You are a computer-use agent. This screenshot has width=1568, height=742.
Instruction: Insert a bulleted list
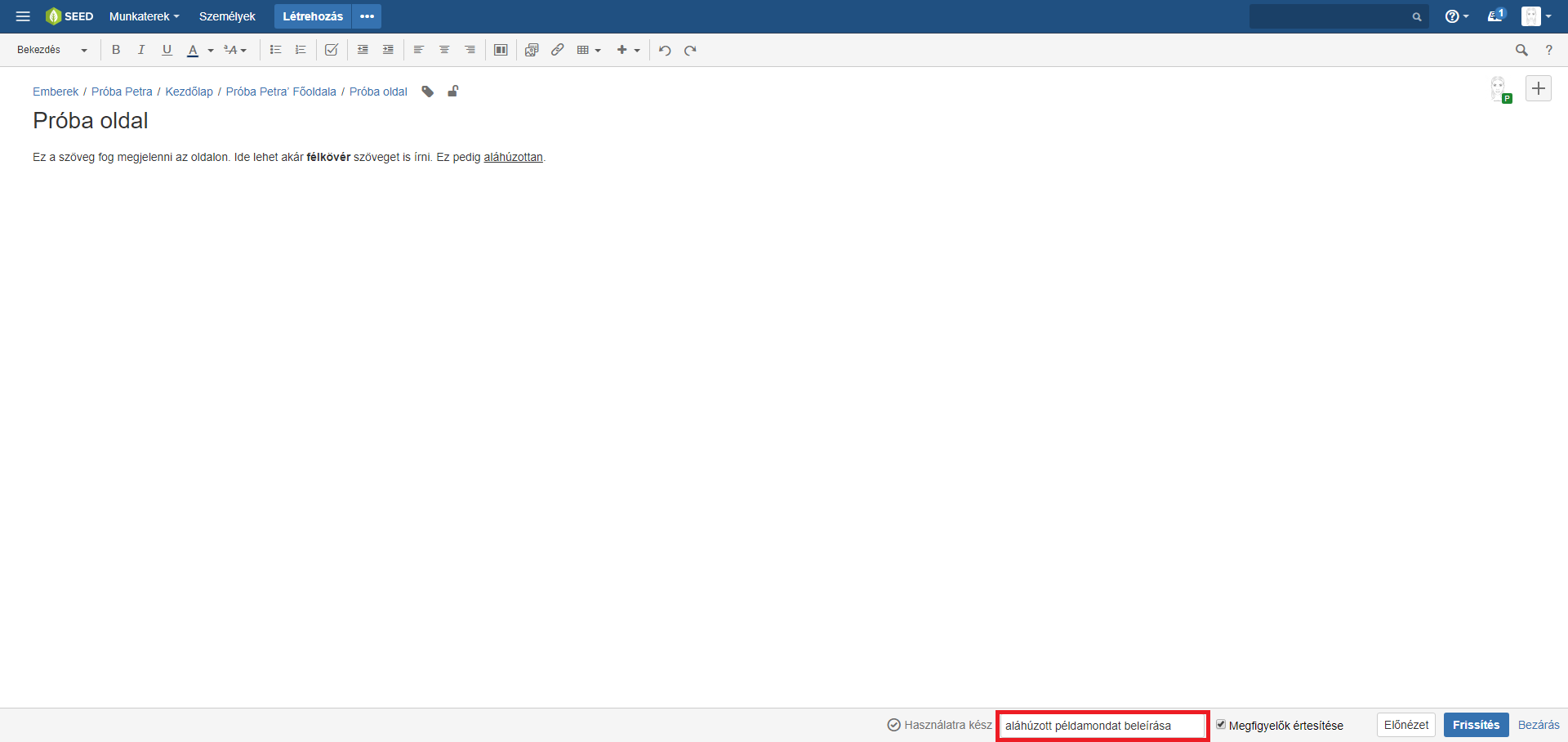point(275,50)
